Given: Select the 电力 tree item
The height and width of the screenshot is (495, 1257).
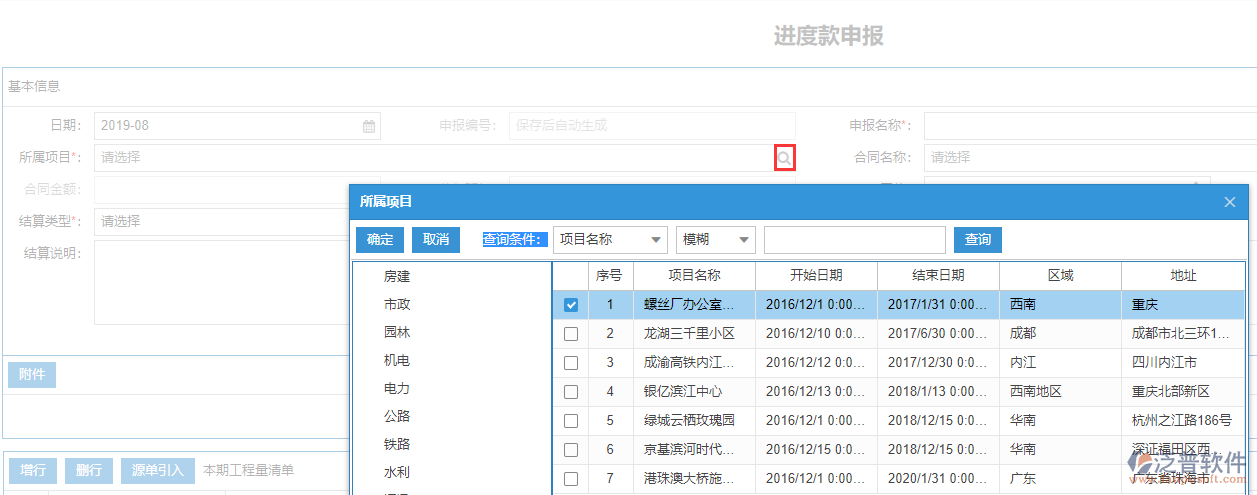Looking at the screenshot, I should click(x=397, y=388).
